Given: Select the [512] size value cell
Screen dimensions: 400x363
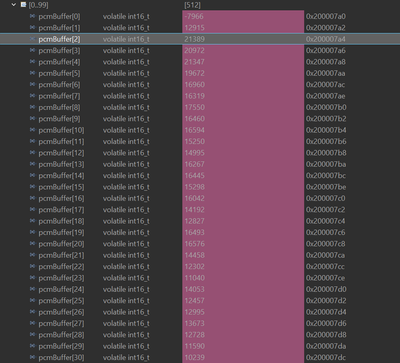Looking at the screenshot, I should pyautogui.click(x=192, y=5).
